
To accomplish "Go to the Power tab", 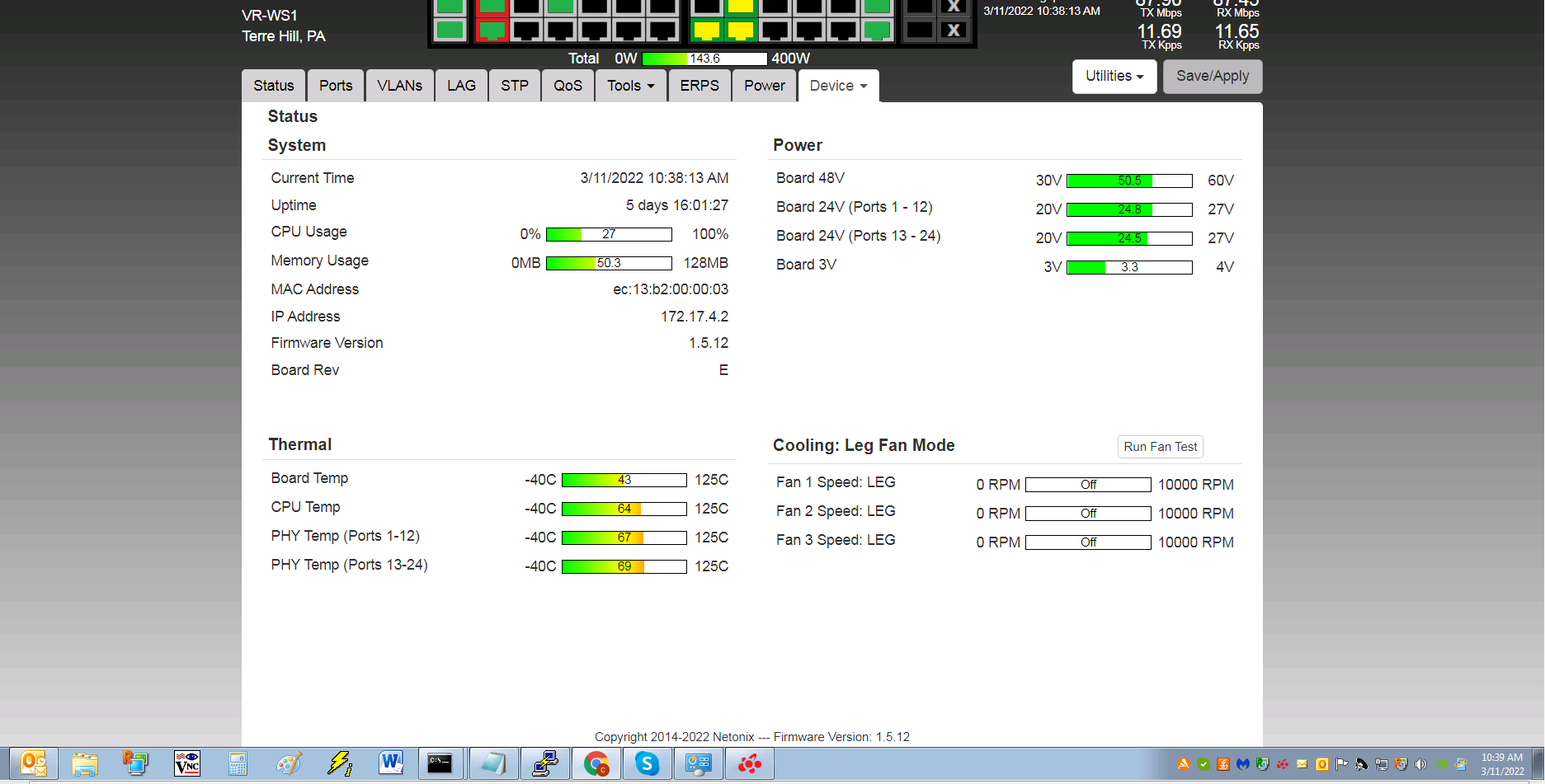I will coord(764,86).
